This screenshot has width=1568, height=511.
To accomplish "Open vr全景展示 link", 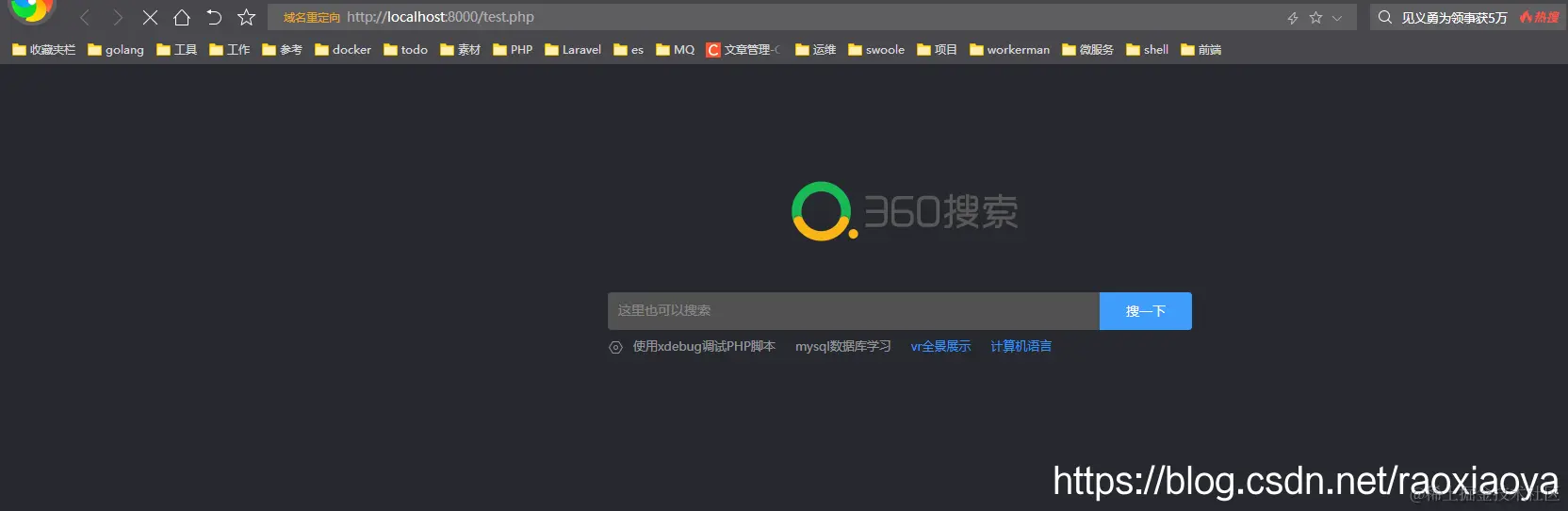I will [x=940, y=346].
